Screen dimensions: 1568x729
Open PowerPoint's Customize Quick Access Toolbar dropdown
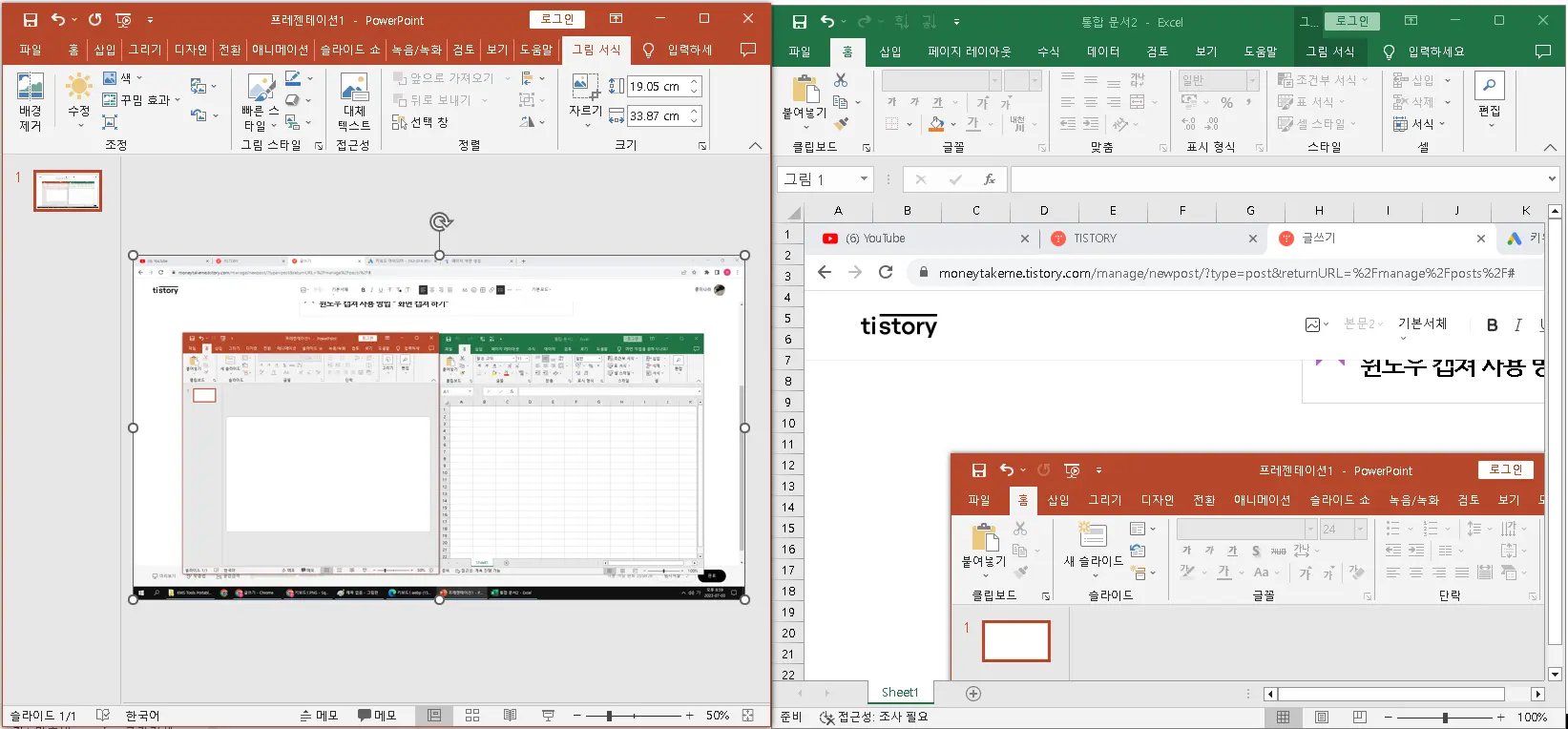point(150,19)
